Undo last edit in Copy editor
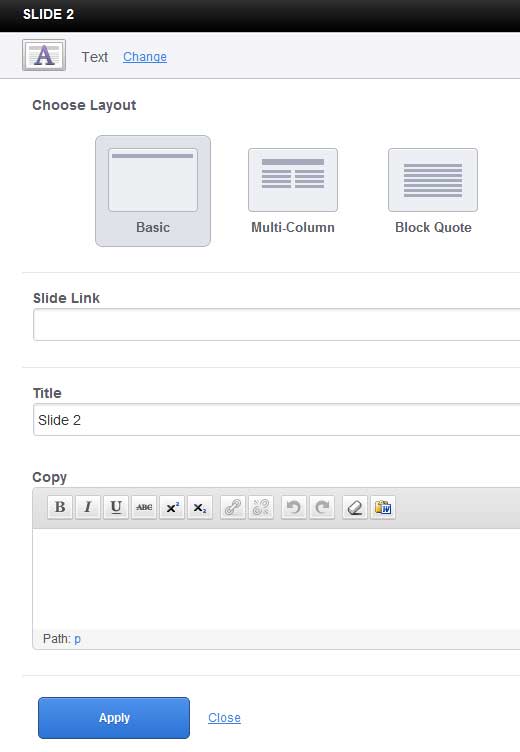The width and height of the screenshot is (520, 752). [294, 507]
